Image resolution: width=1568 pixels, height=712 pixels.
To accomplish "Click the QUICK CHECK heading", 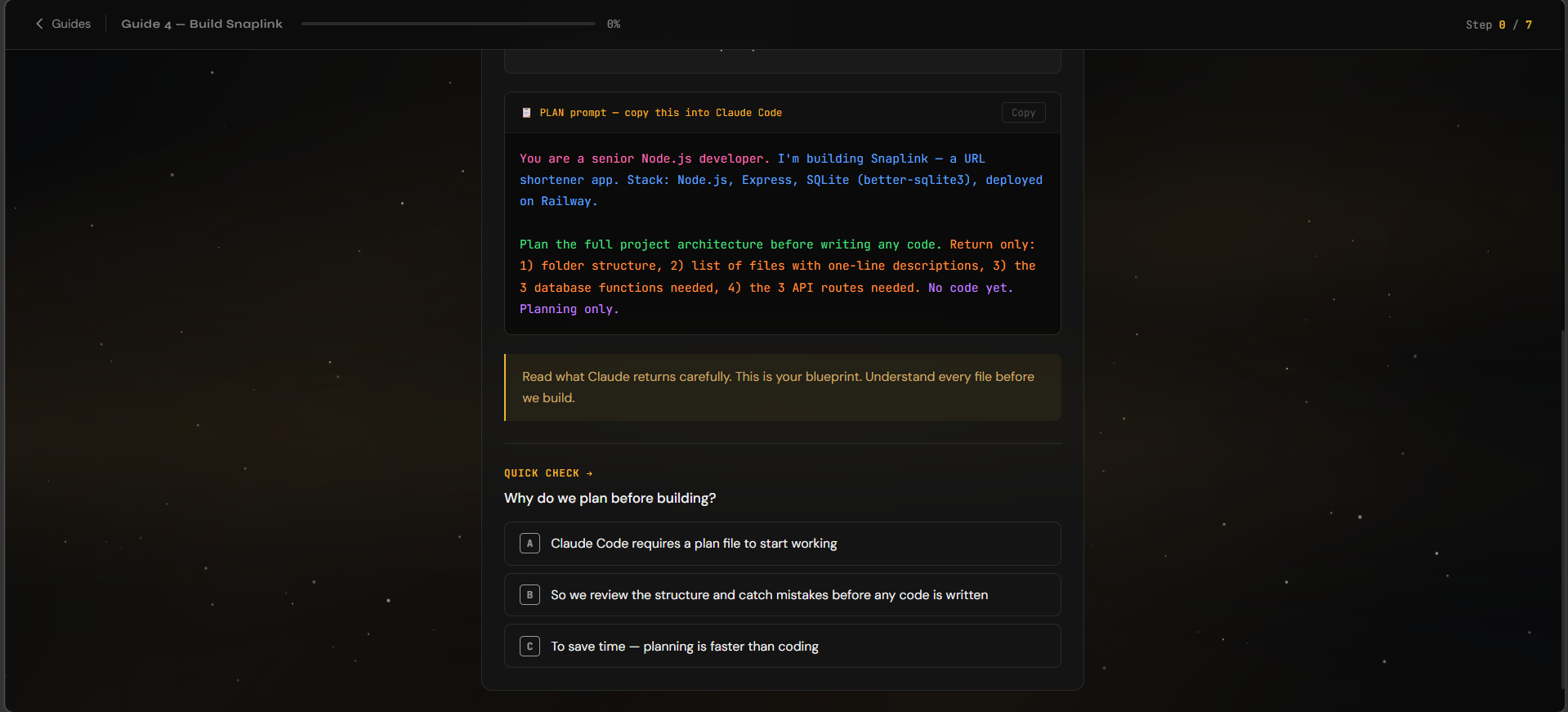I will pyautogui.click(x=548, y=473).
